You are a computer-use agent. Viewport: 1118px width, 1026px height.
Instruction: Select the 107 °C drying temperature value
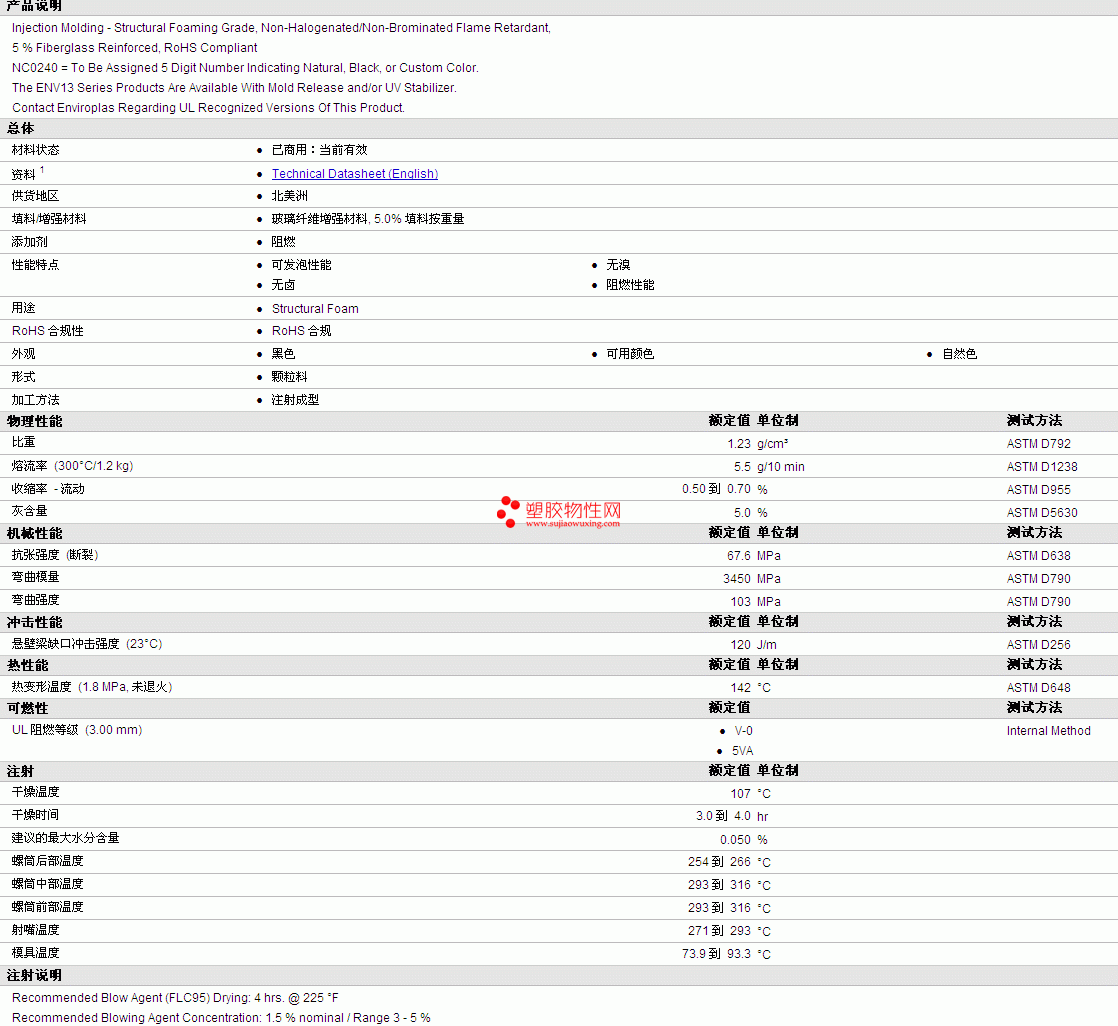(750, 794)
